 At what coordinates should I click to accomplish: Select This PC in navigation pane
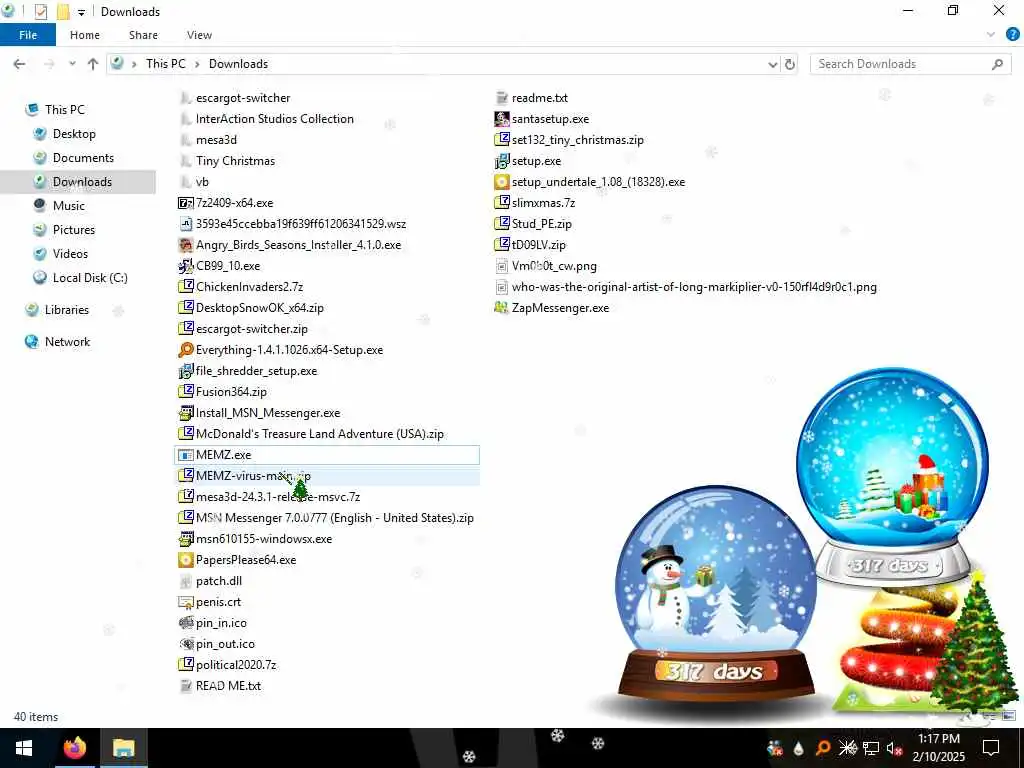tap(65, 110)
